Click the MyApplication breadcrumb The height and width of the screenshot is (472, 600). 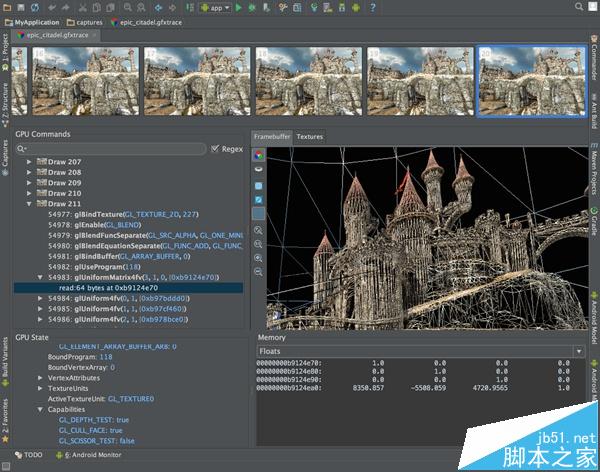(33, 23)
